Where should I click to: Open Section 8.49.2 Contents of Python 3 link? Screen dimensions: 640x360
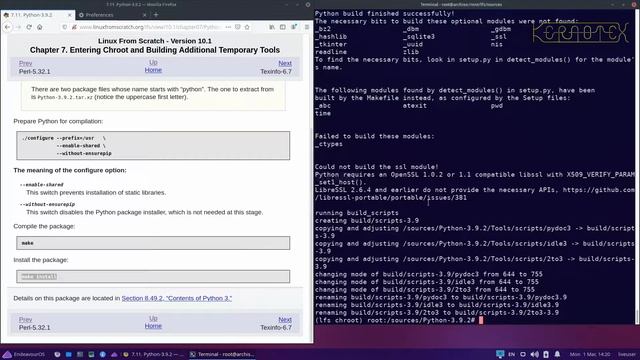click(177, 298)
